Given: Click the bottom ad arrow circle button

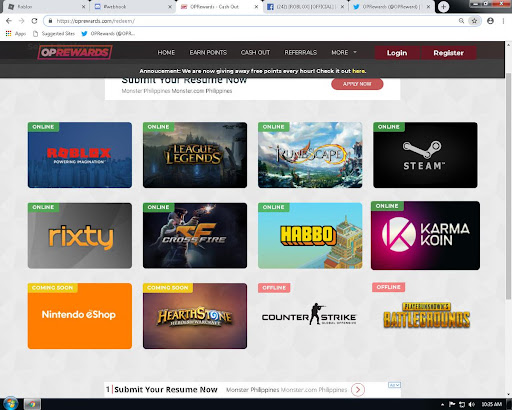Looking at the screenshot, I should [x=358, y=389].
